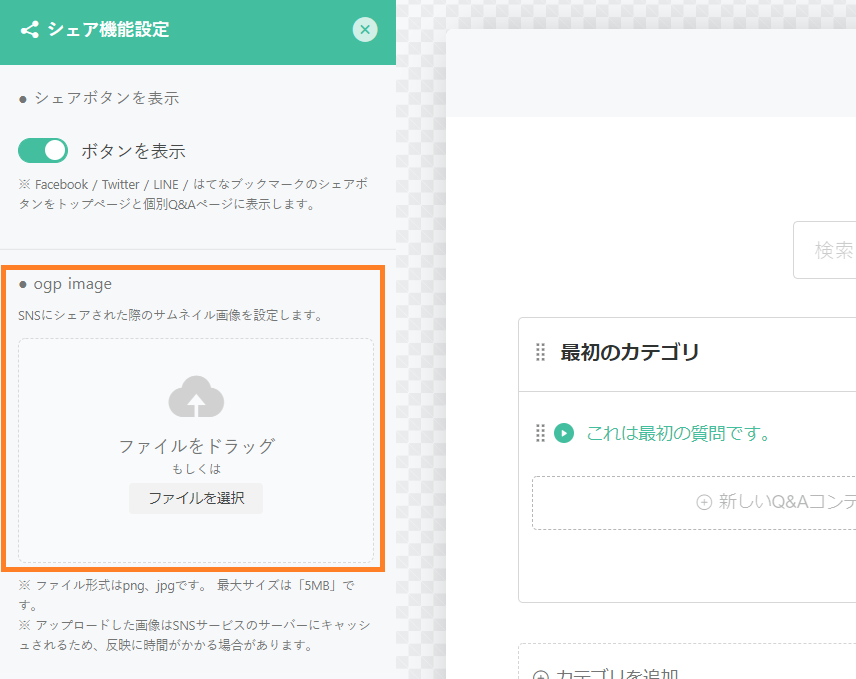Toggle the ボタンを表示 switch off
The height and width of the screenshot is (679, 856).
[43, 151]
